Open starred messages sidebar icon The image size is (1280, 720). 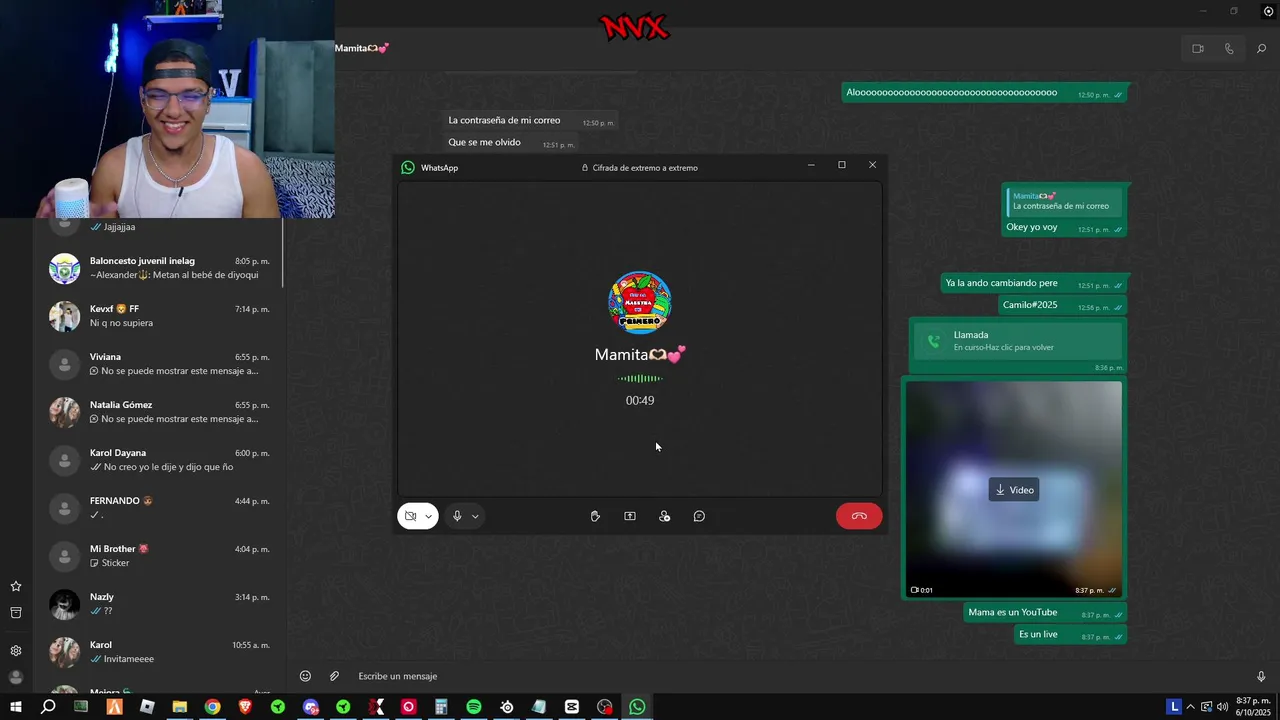[16, 586]
